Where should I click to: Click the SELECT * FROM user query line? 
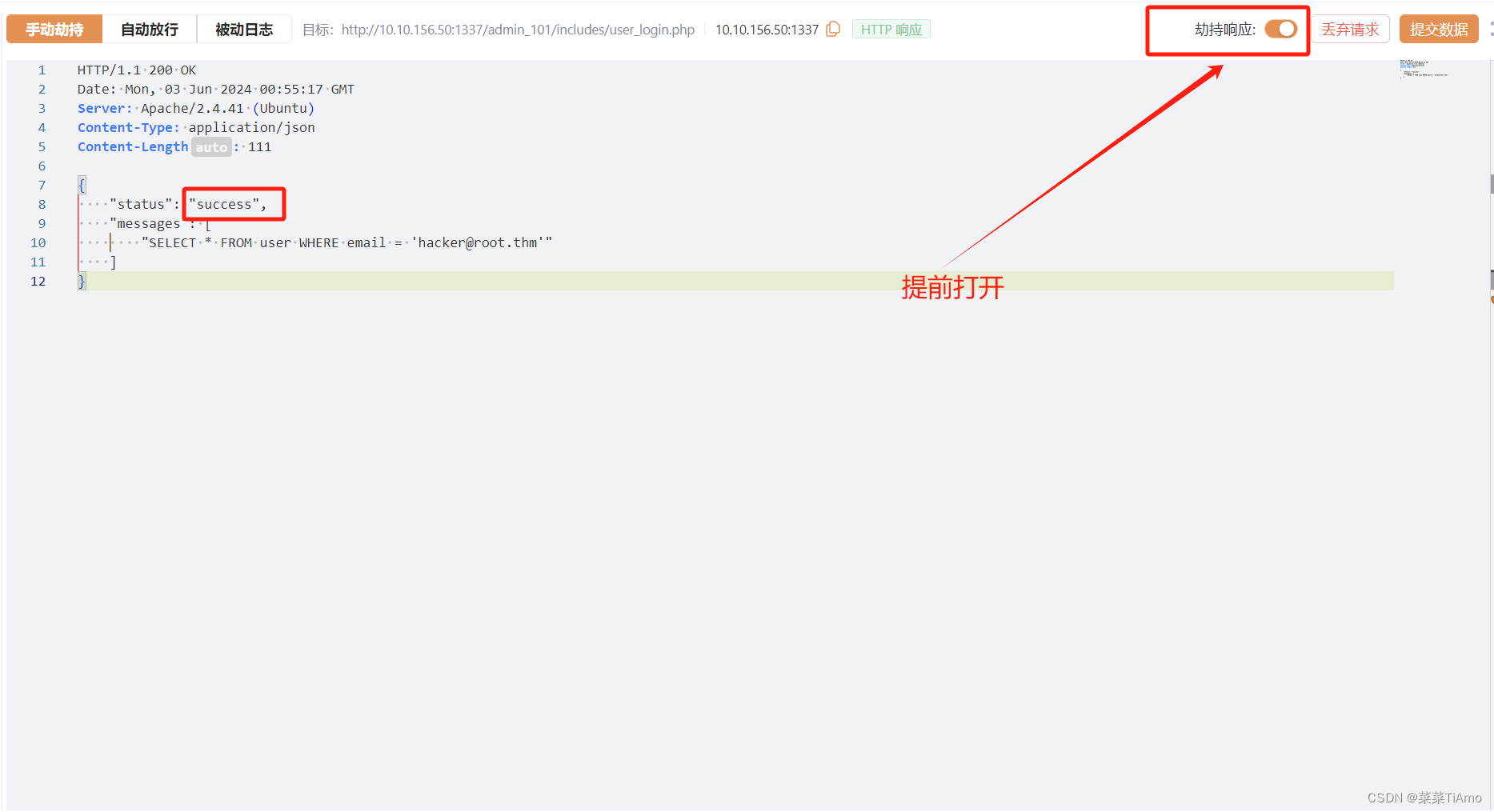tap(346, 243)
